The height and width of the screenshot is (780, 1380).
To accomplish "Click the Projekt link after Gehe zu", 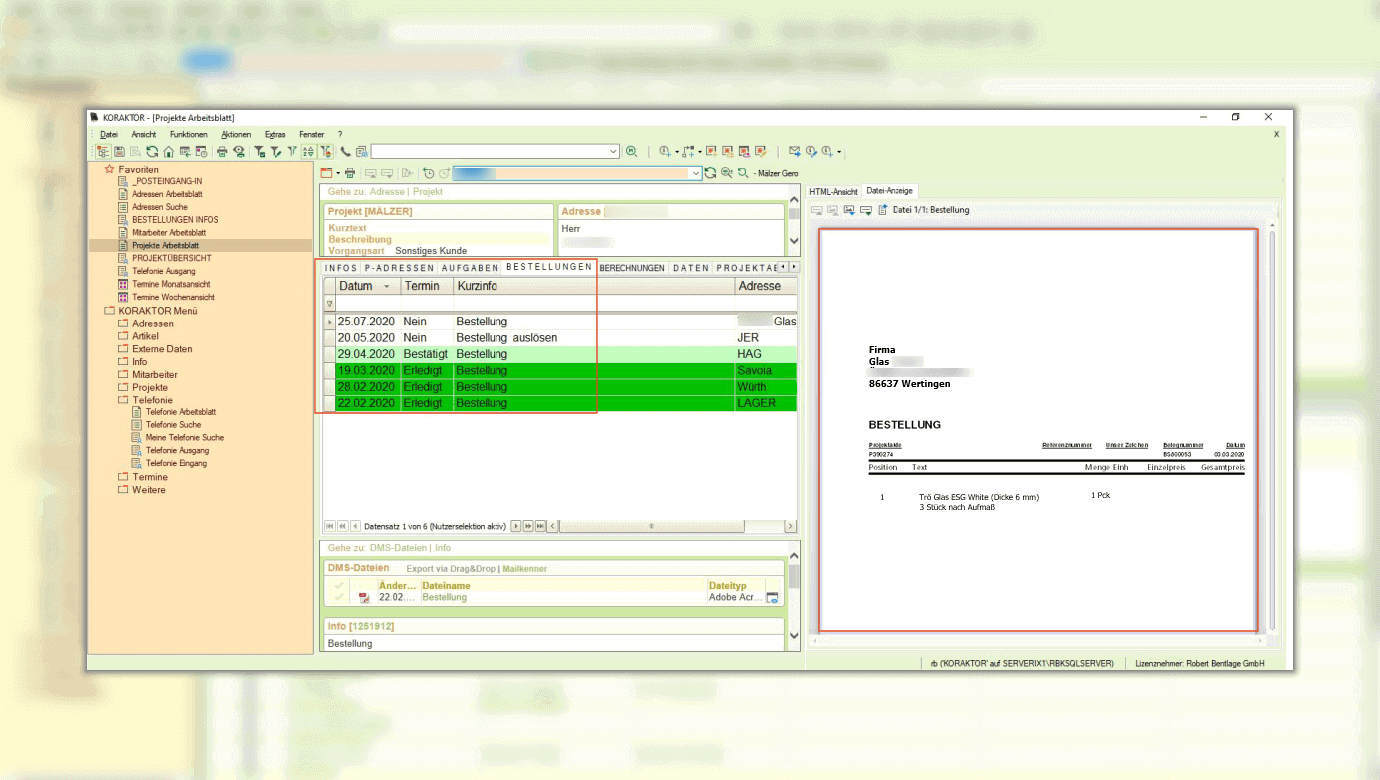I will point(427,191).
